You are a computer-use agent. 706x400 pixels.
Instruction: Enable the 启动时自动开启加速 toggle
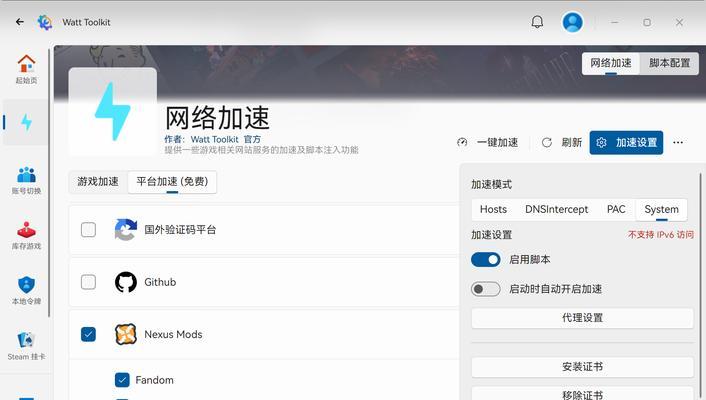pos(485,289)
